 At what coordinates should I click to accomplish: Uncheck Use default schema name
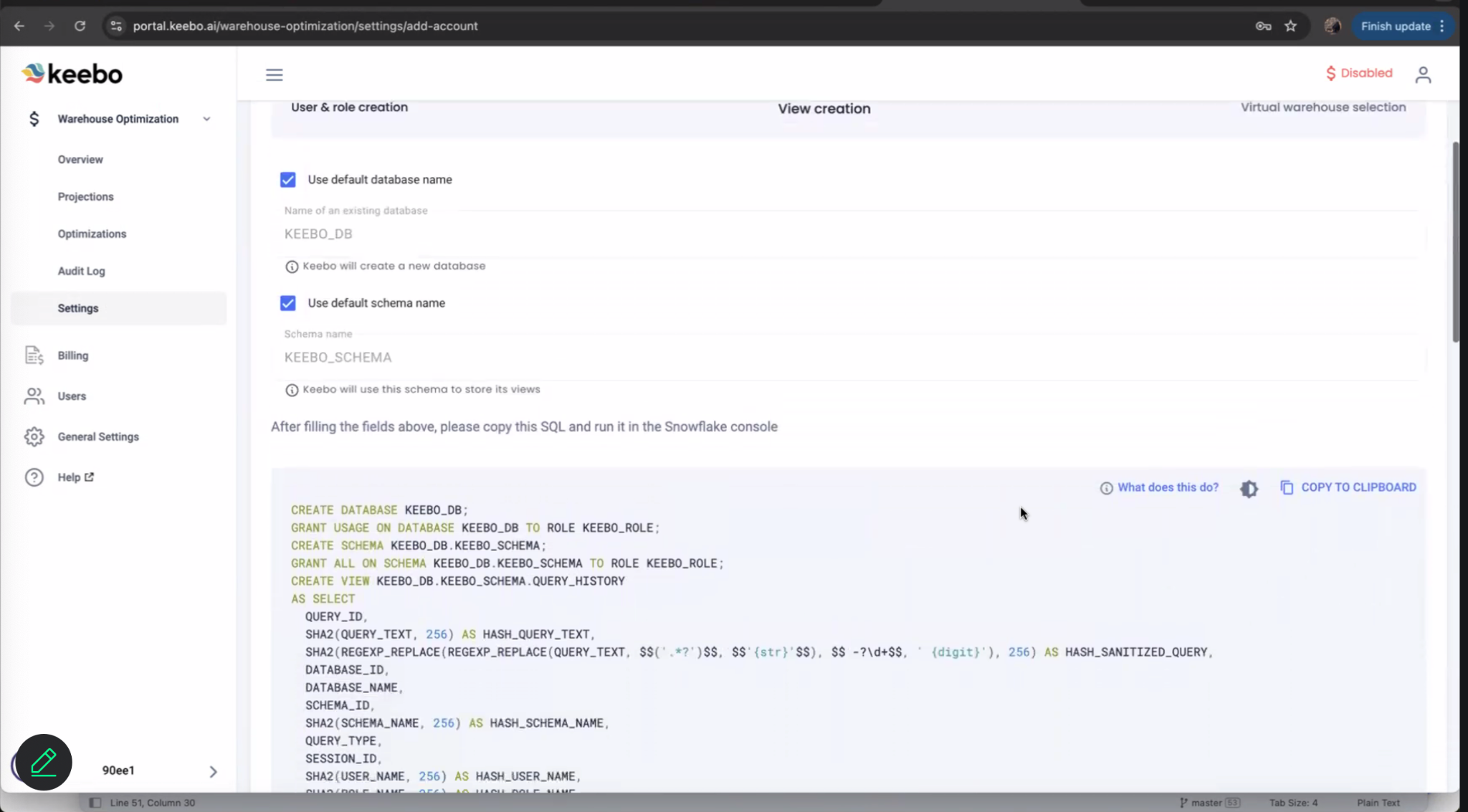(x=287, y=303)
